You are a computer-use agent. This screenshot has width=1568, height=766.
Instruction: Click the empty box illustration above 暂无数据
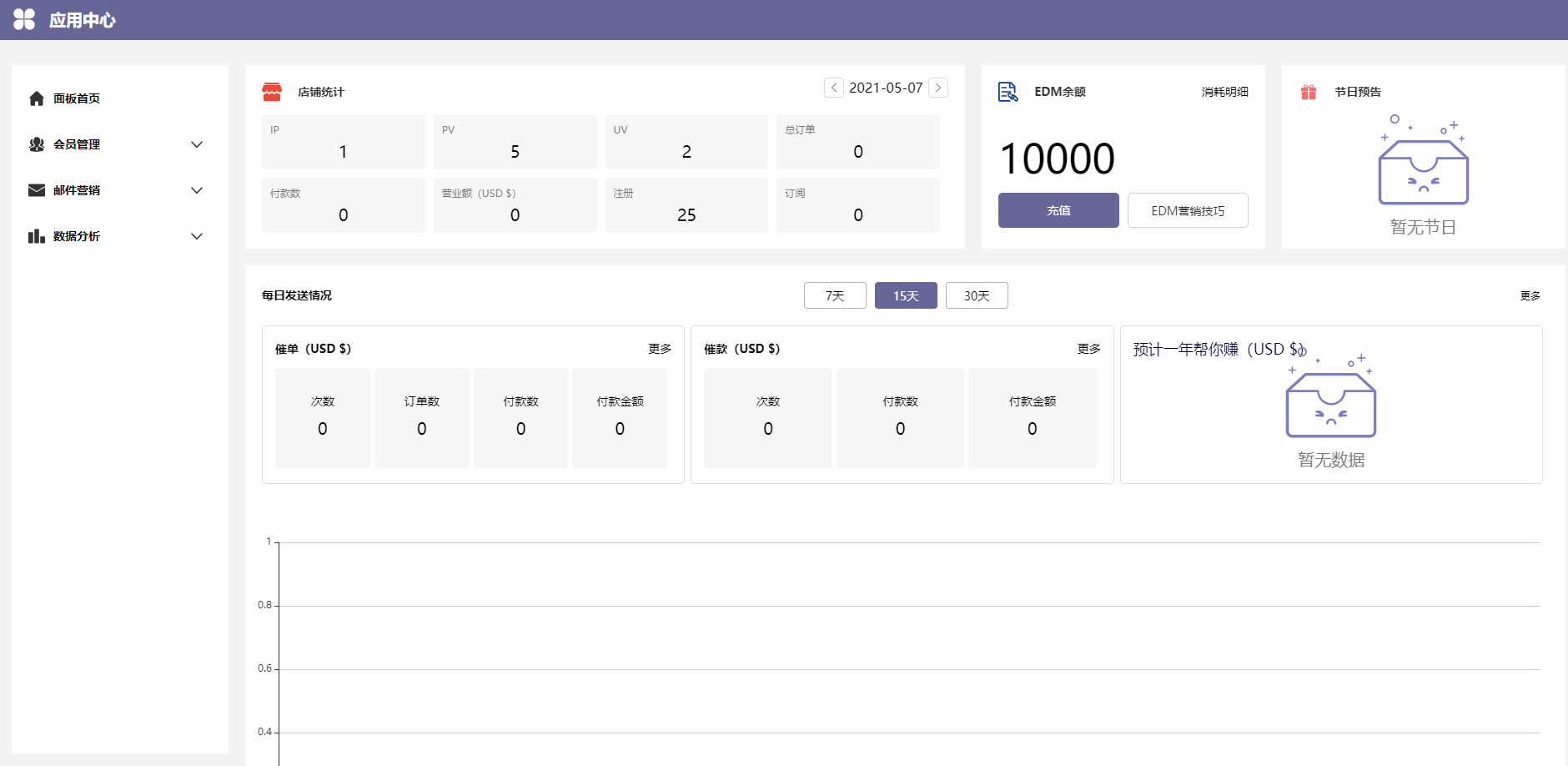pos(1331,394)
